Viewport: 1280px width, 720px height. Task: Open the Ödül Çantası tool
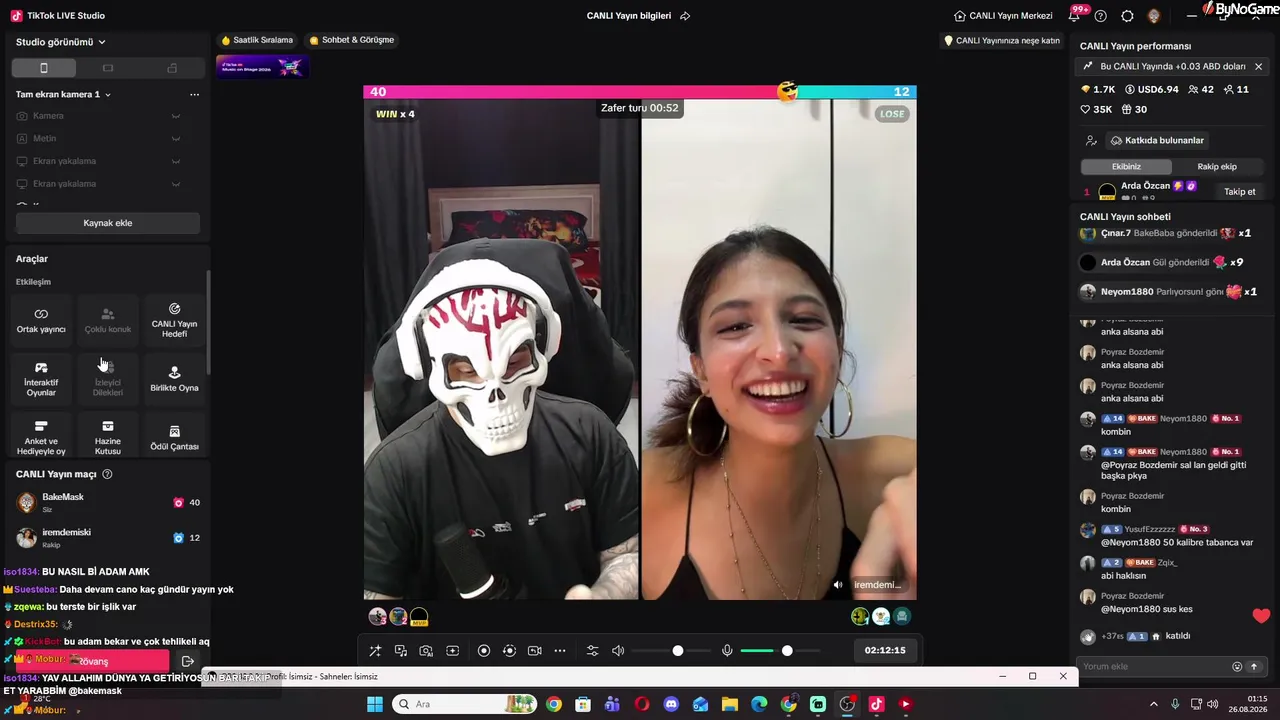click(x=174, y=437)
